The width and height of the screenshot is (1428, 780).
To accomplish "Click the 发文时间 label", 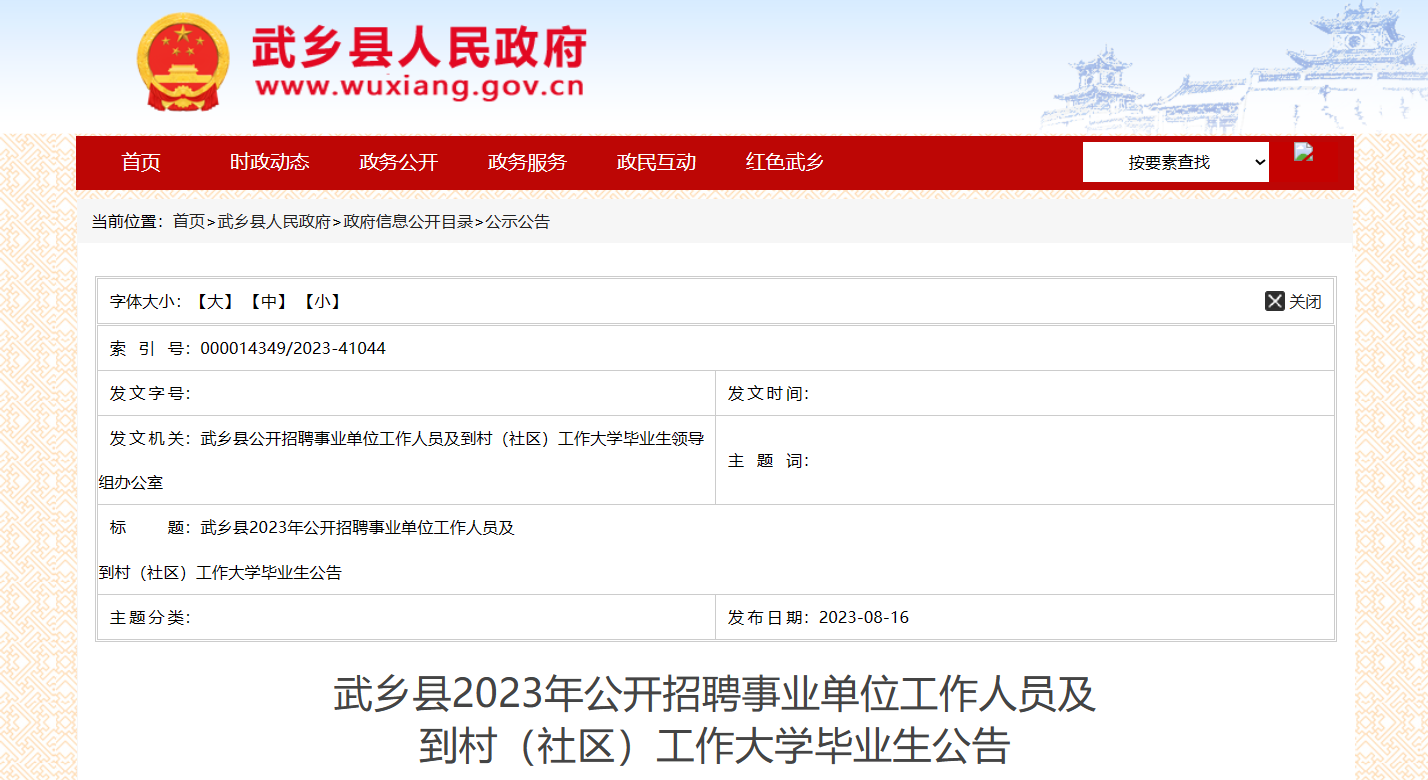I will [768, 394].
